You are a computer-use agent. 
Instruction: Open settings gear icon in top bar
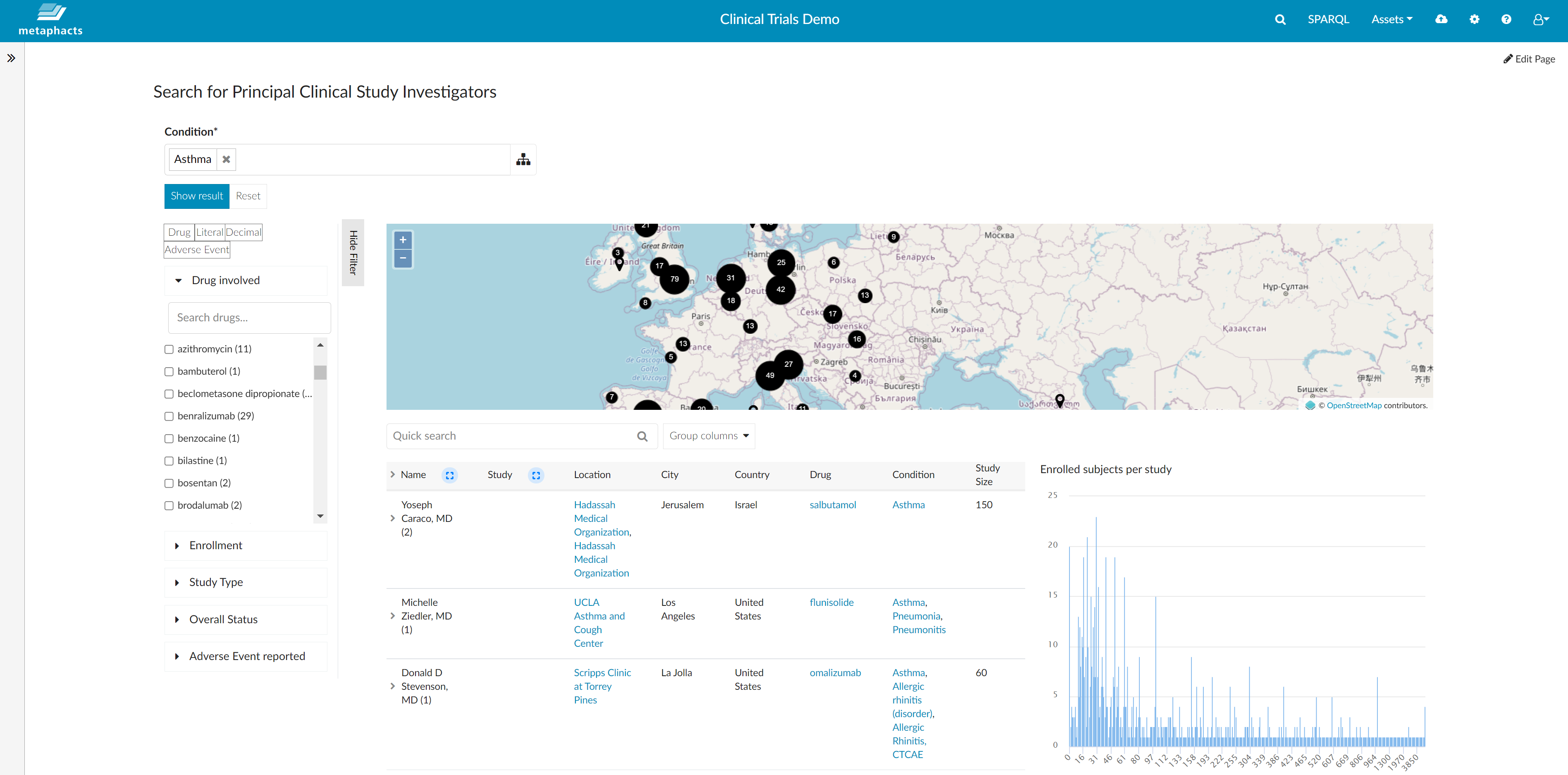[1474, 19]
